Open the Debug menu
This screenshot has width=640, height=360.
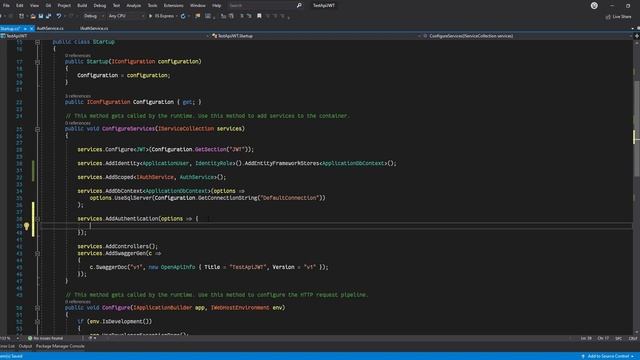[x=100, y=5]
